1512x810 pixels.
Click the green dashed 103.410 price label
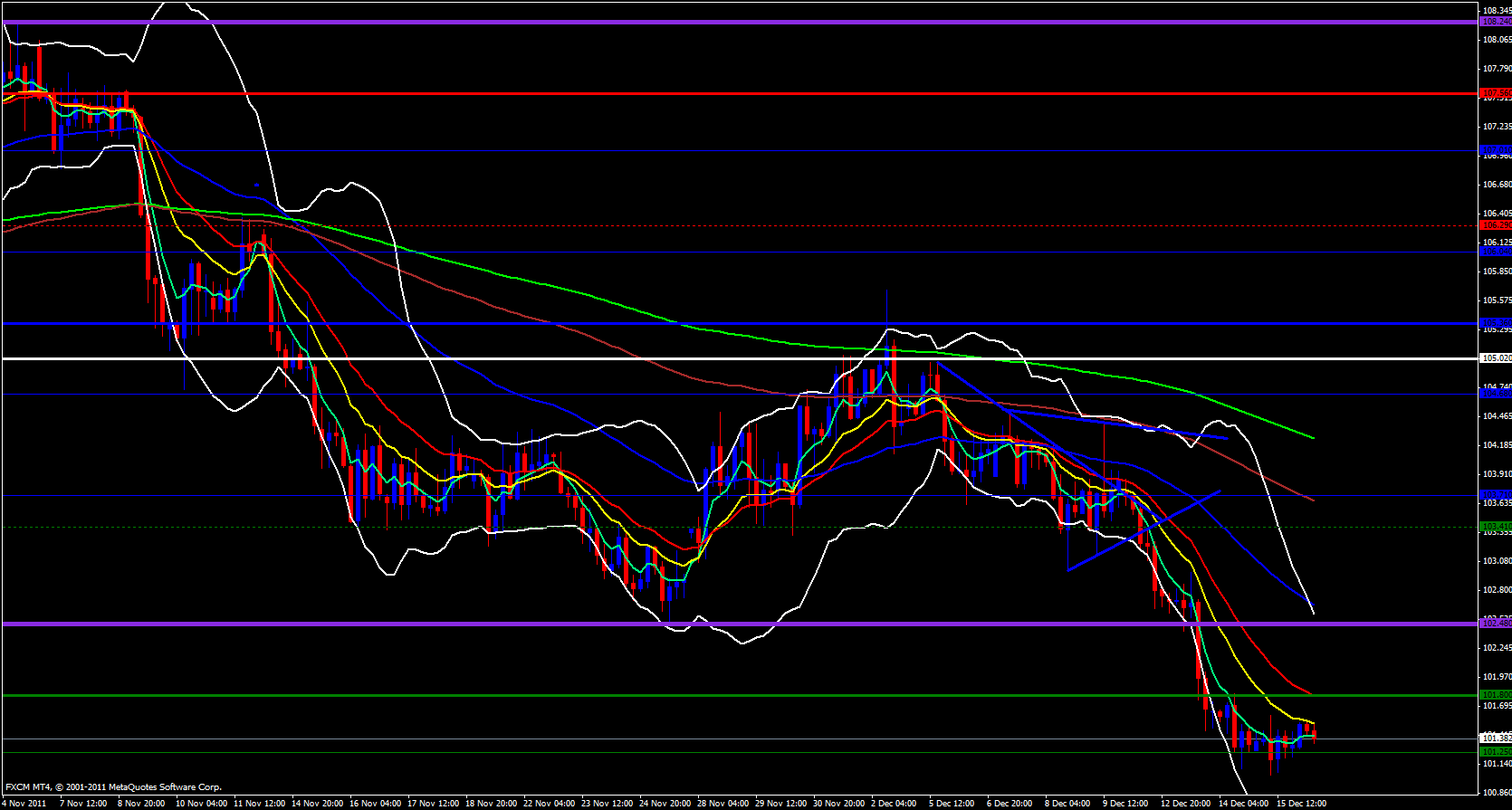click(x=1495, y=526)
